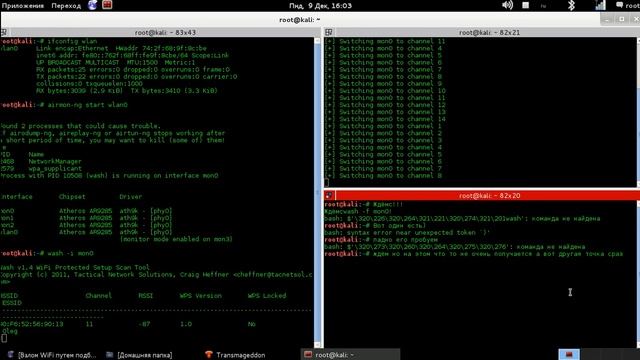640x360 pixels.
Task: Click 'RSSI' column header in wash output
Action: 145,296
